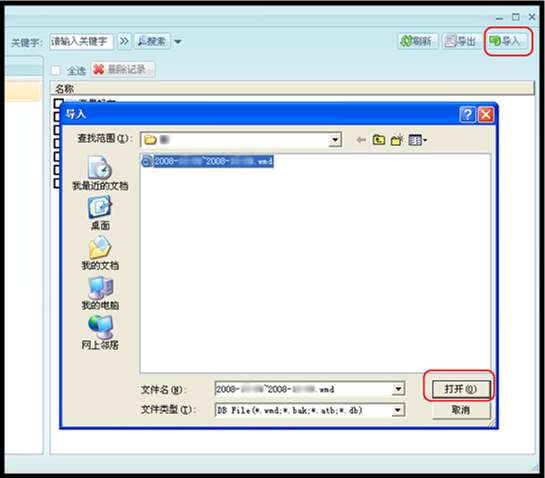Image resolution: width=545 pixels, height=478 pixels.
Task: Open the view menu dropdown icon
Action: point(417,140)
